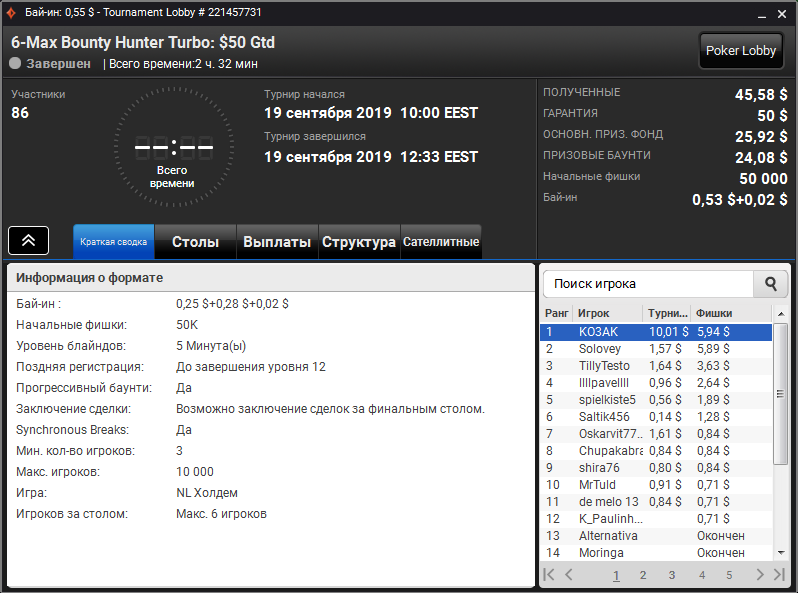798x593 pixels.
Task: Switch to the Выплаты tab
Action: [277, 242]
